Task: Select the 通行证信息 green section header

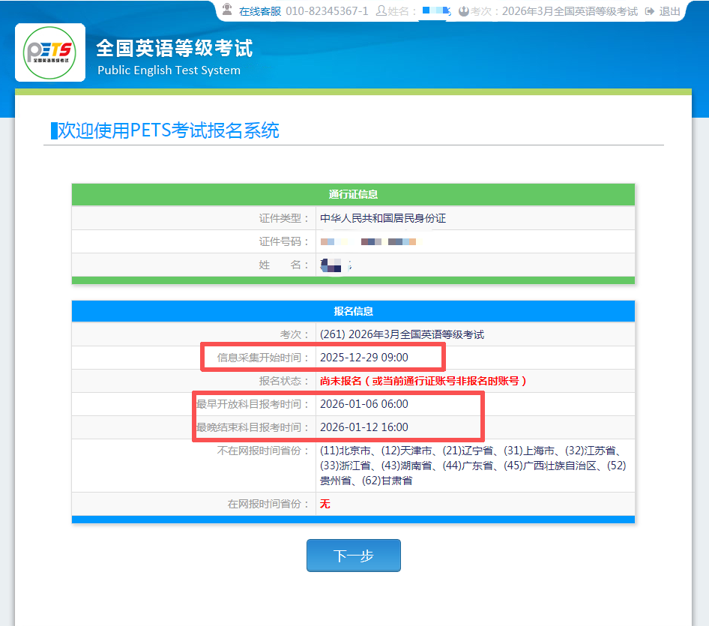Action: coord(353,194)
